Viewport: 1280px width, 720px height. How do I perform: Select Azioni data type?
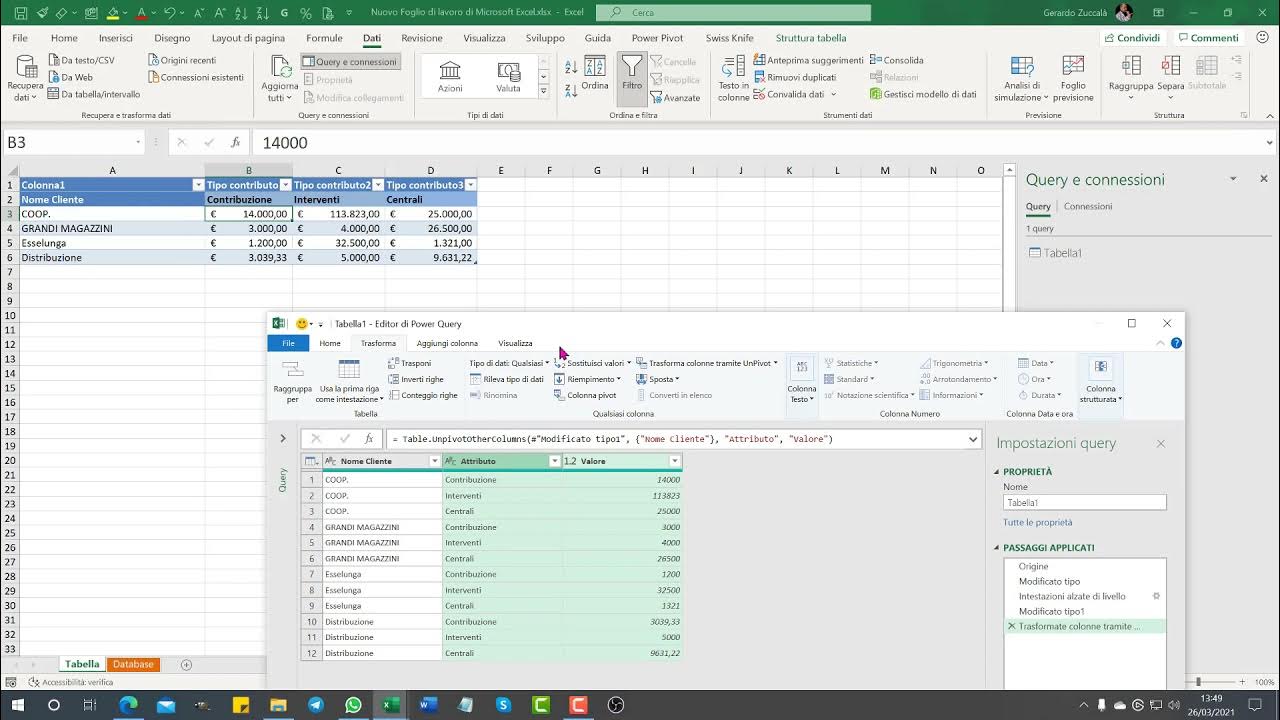point(450,76)
